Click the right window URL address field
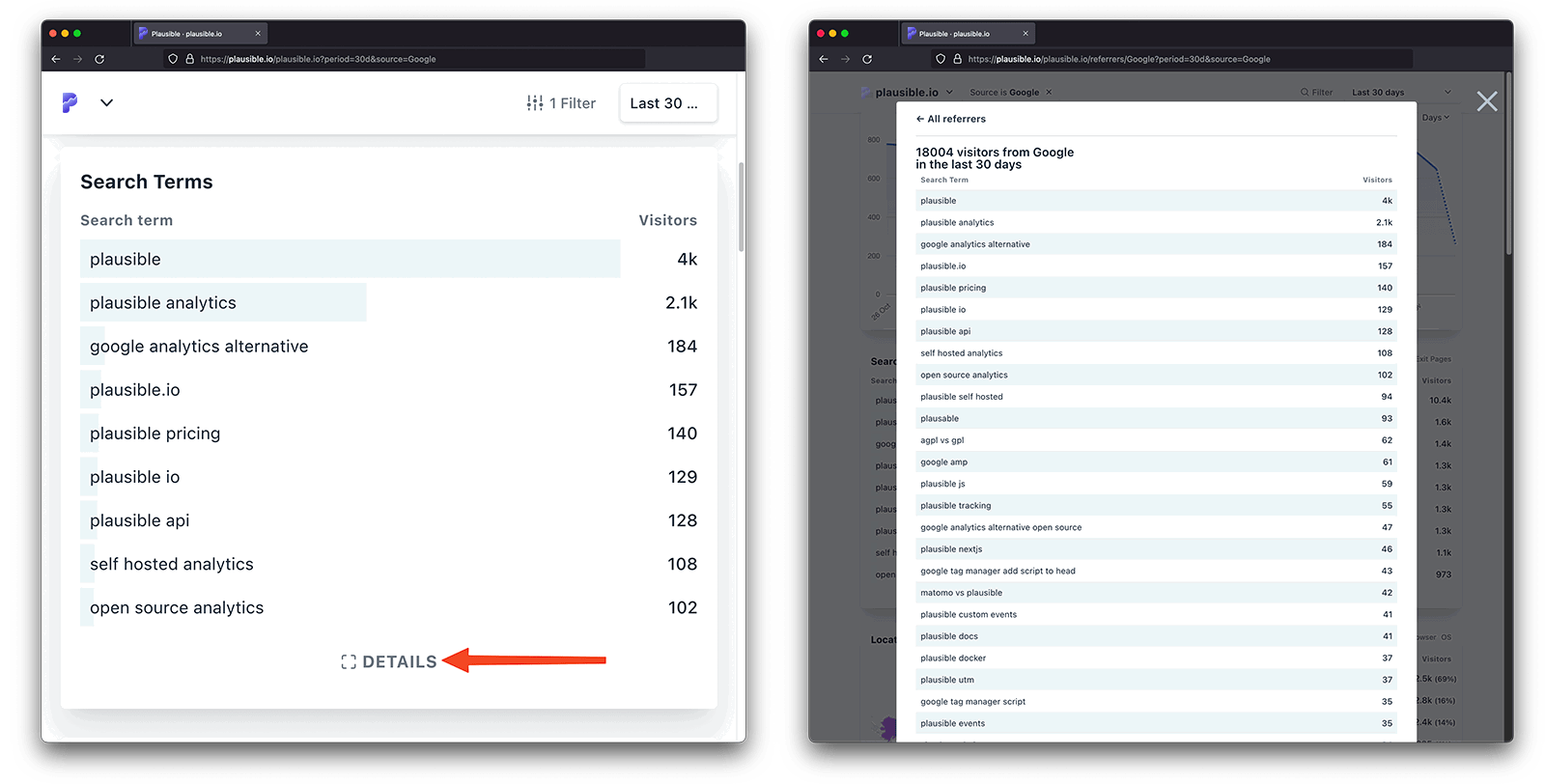This screenshot has width=1545, height=784. click(x=1173, y=59)
